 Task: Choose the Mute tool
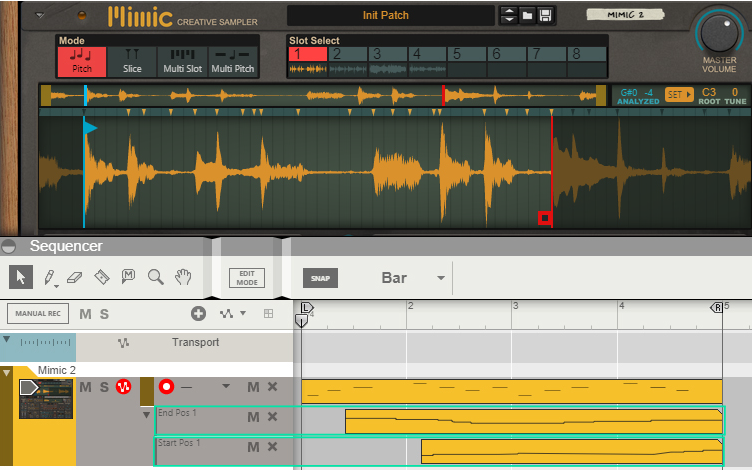click(128, 276)
